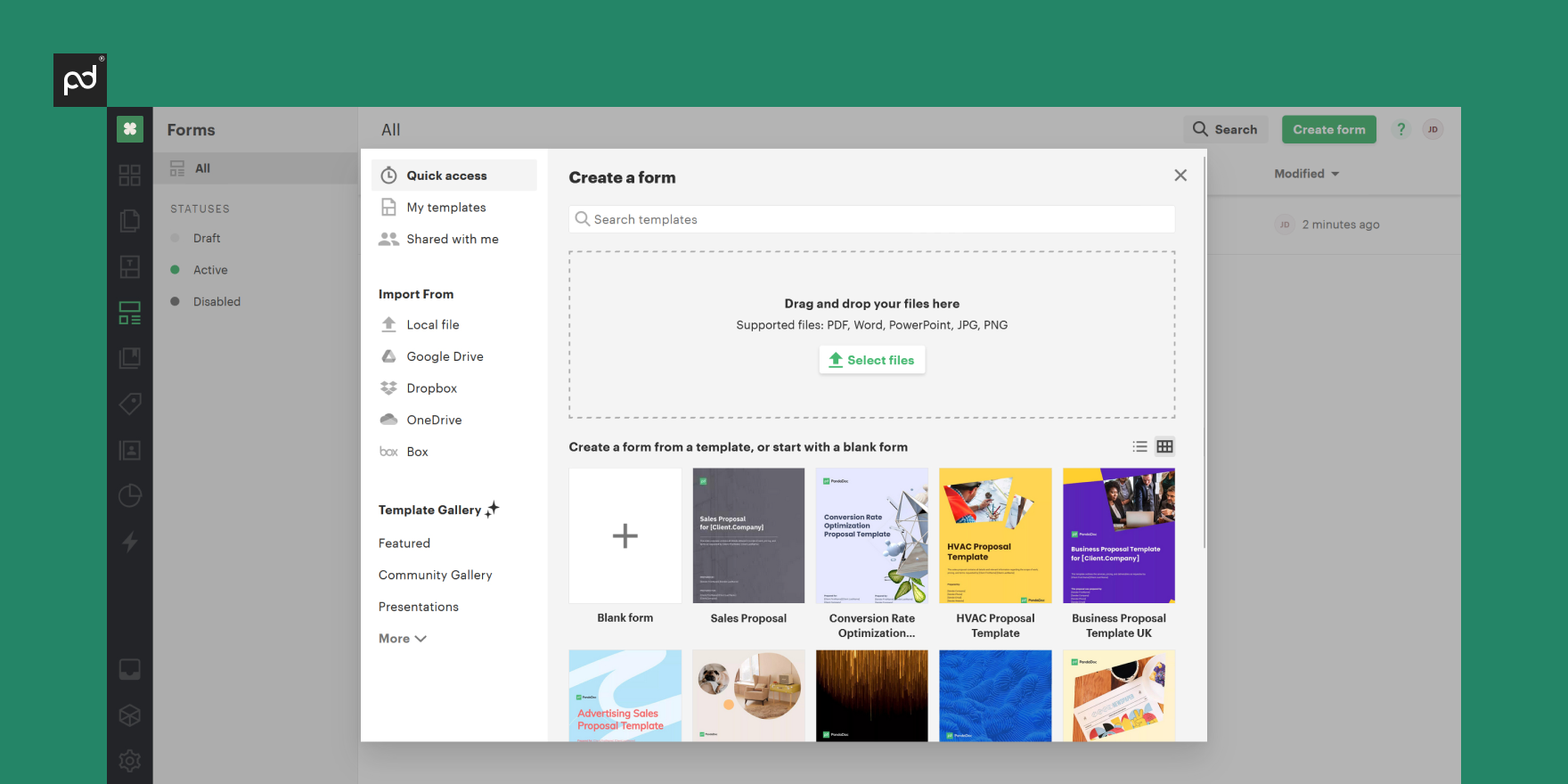The image size is (1568, 784).
Task: Open the JD user avatar menu
Action: point(1433,129)
